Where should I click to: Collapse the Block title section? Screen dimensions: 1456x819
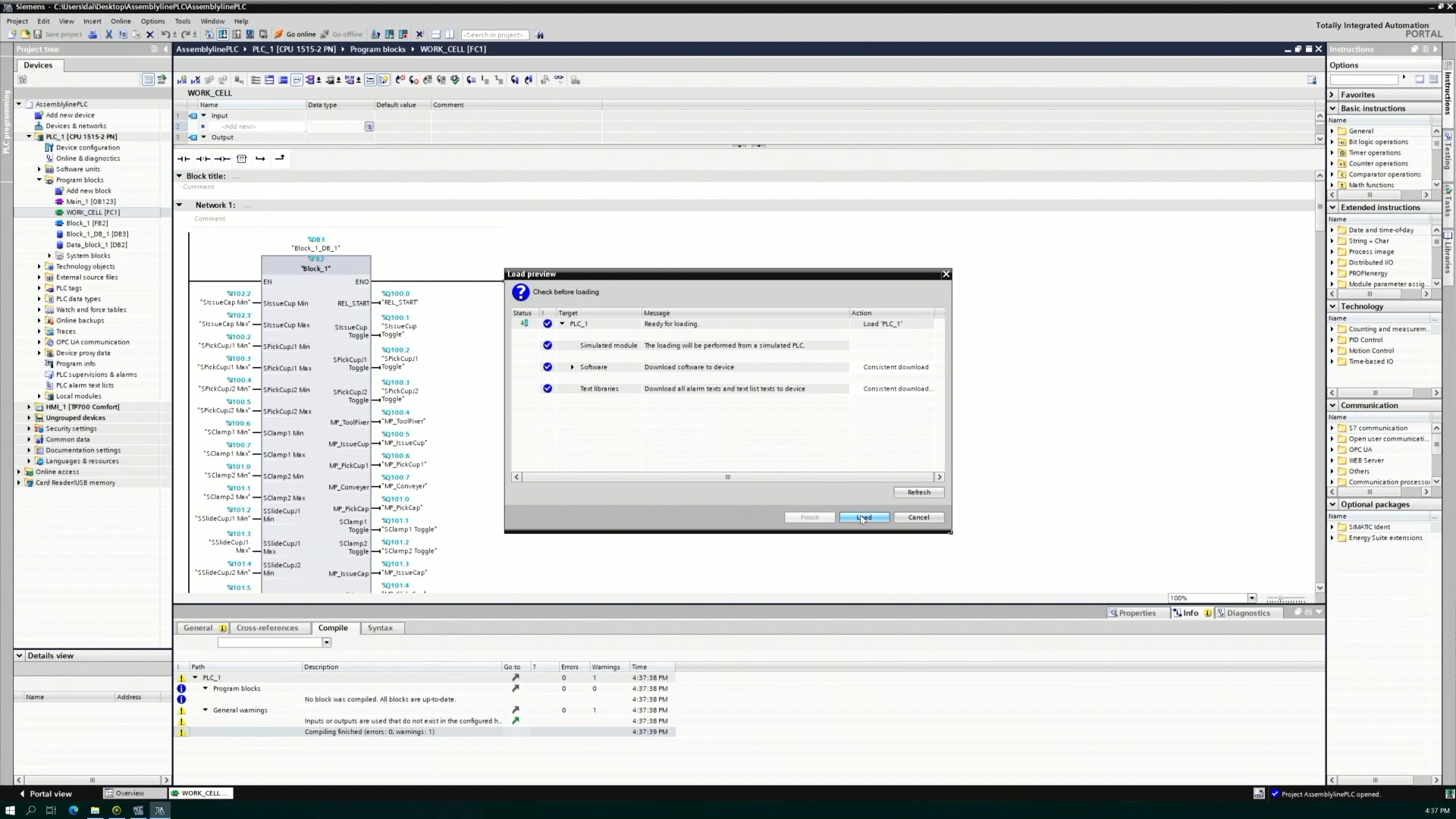coord(180,176)
